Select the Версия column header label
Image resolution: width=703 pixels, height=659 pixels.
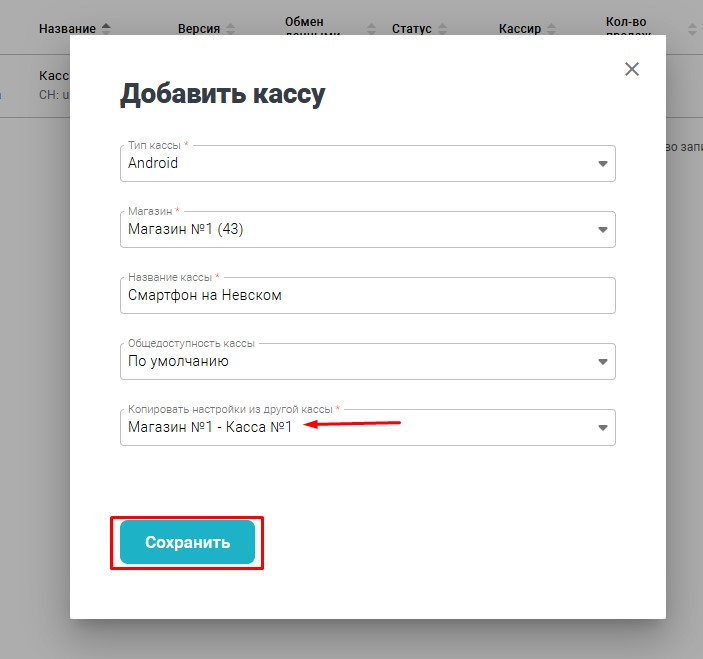pos(198,29)
